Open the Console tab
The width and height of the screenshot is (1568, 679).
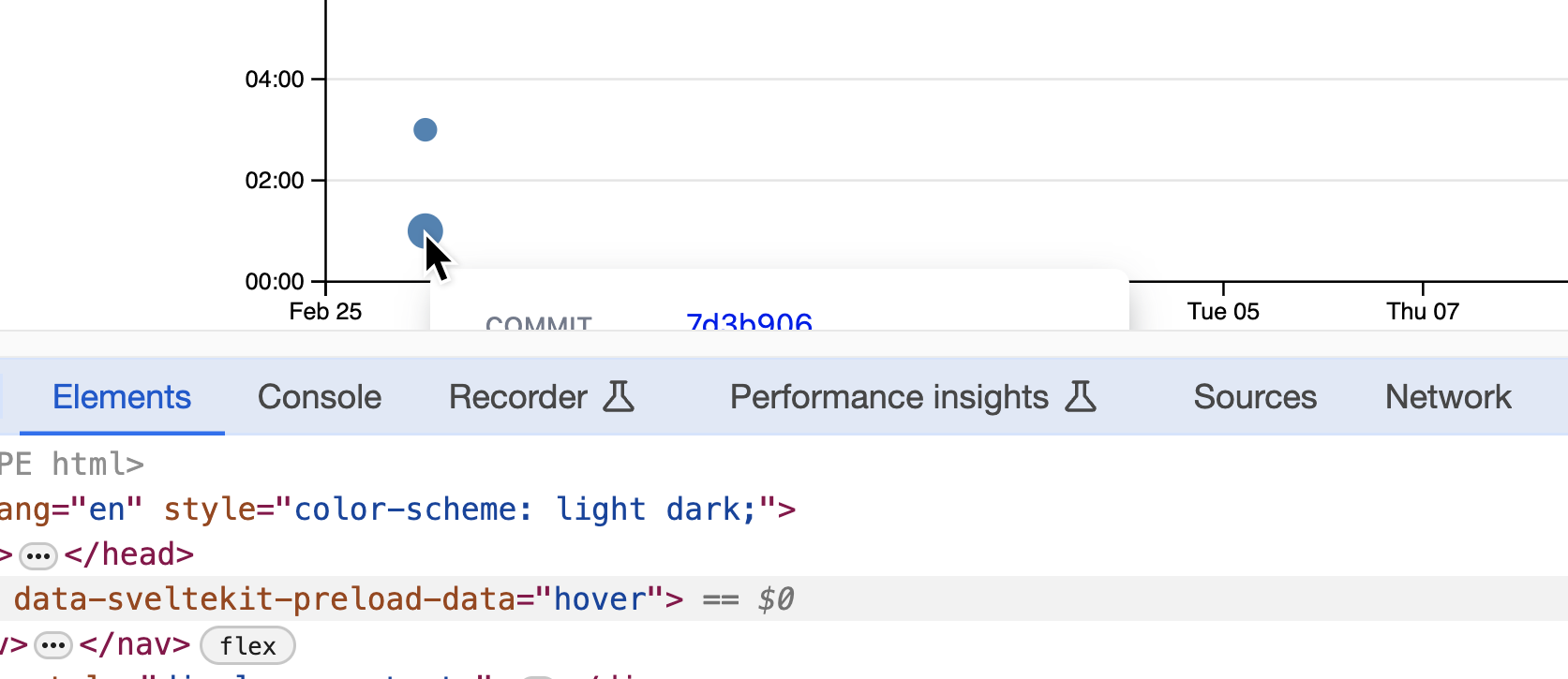pyautogui.click(x=320, y=397)
